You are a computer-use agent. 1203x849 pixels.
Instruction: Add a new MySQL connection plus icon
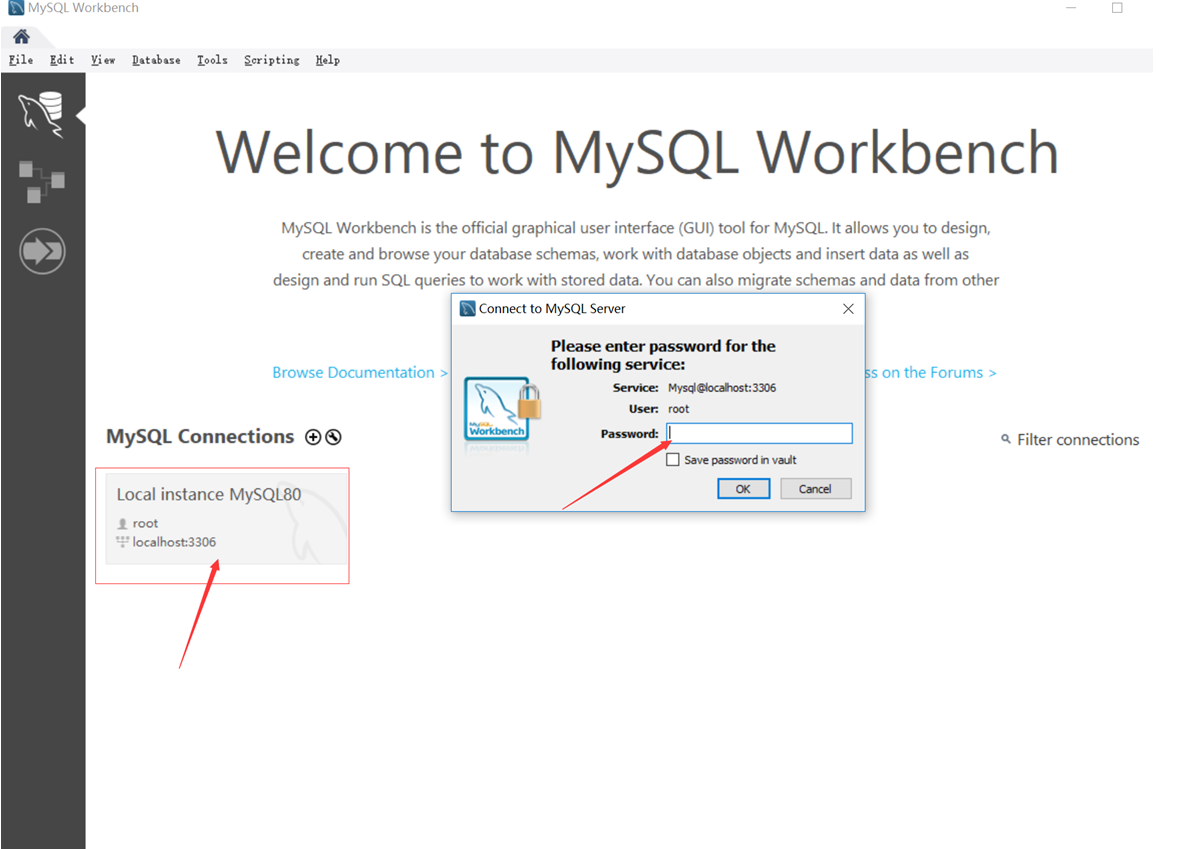coord(313,437)
